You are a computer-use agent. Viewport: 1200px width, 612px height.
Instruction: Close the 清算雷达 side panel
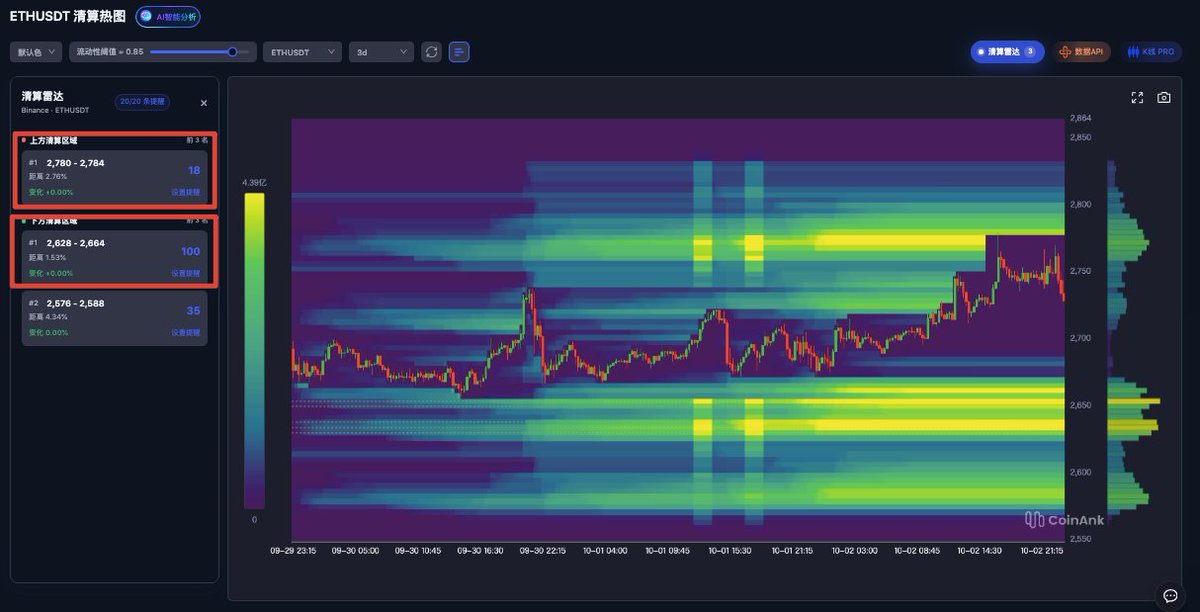pyautogui.click(x=204, y=103)
